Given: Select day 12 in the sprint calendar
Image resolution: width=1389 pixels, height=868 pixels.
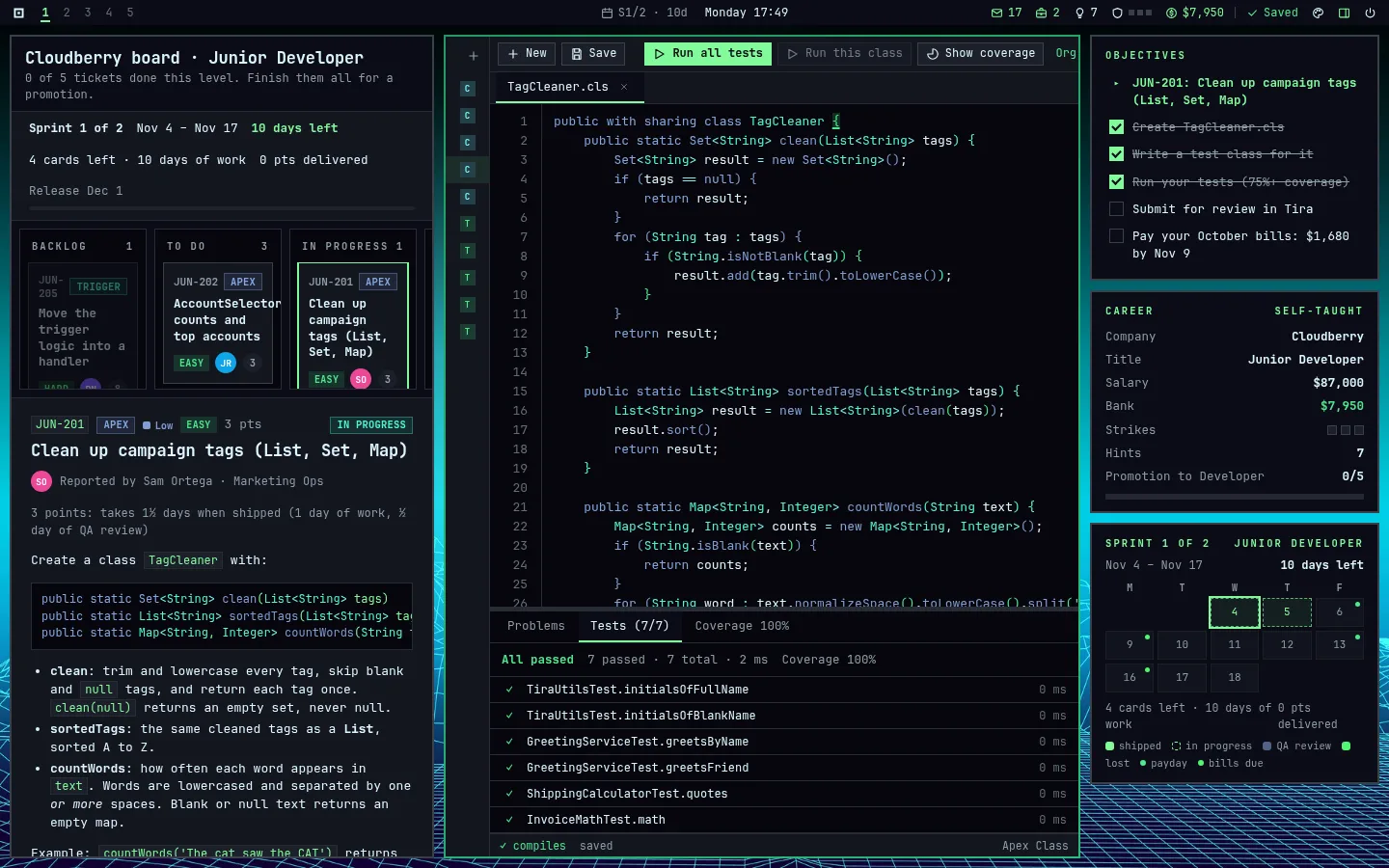Looking at the screenshot, I should tap(1287, 644).
